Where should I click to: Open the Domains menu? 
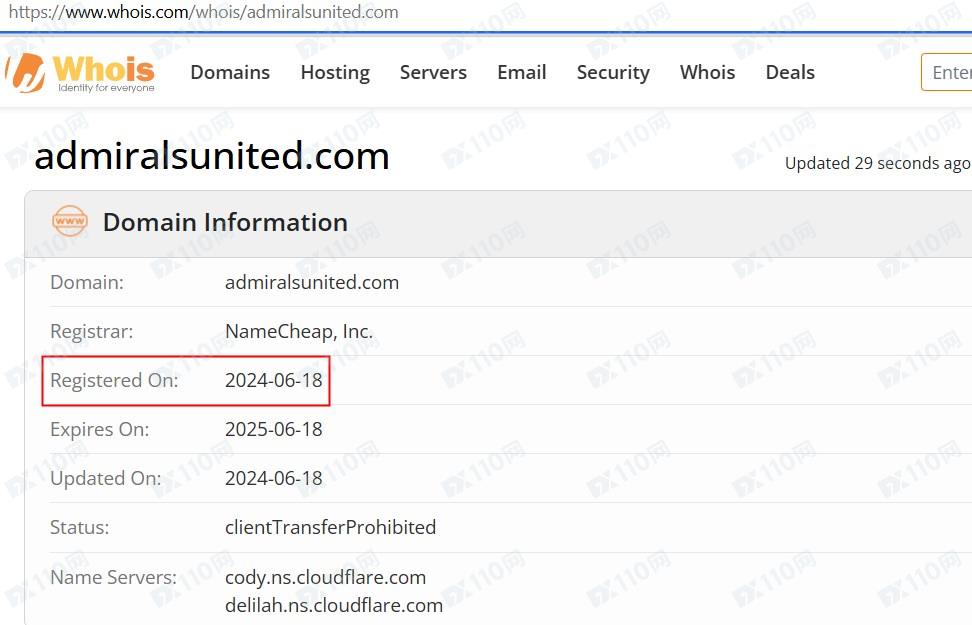click(230, 73)
